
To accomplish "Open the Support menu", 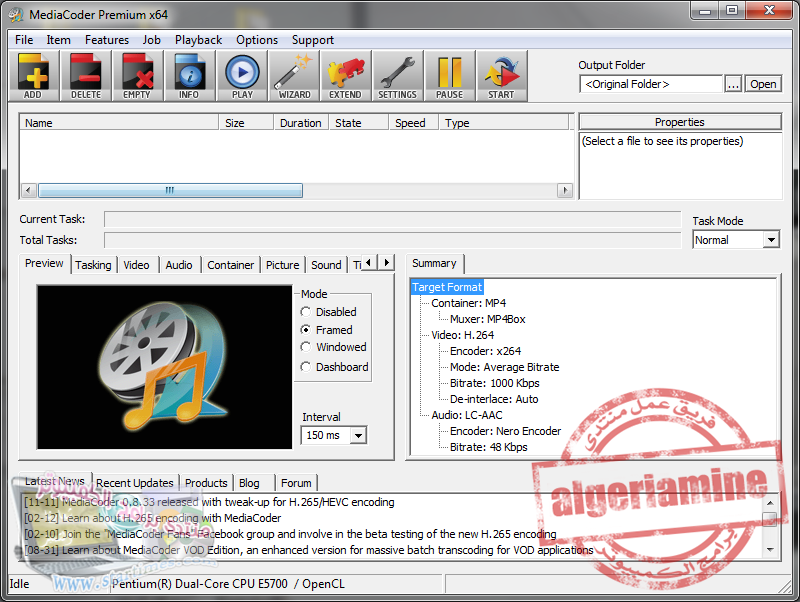I will click(x=313, y=40).
